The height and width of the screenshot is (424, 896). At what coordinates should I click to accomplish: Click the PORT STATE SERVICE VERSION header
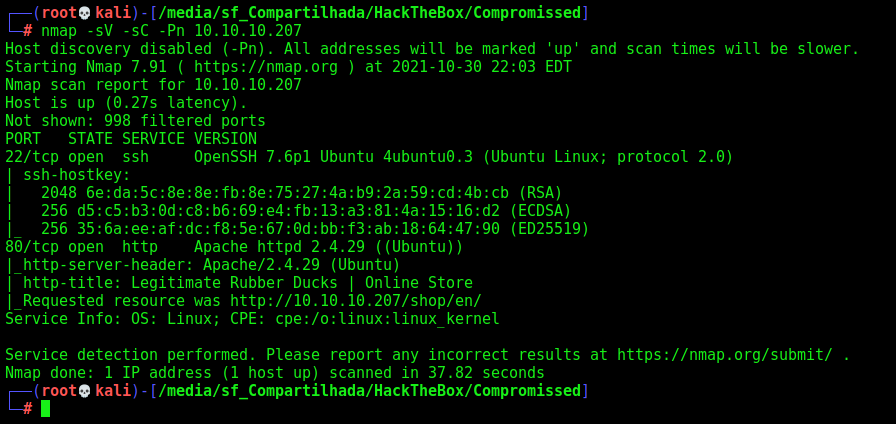tap(131, 139)
